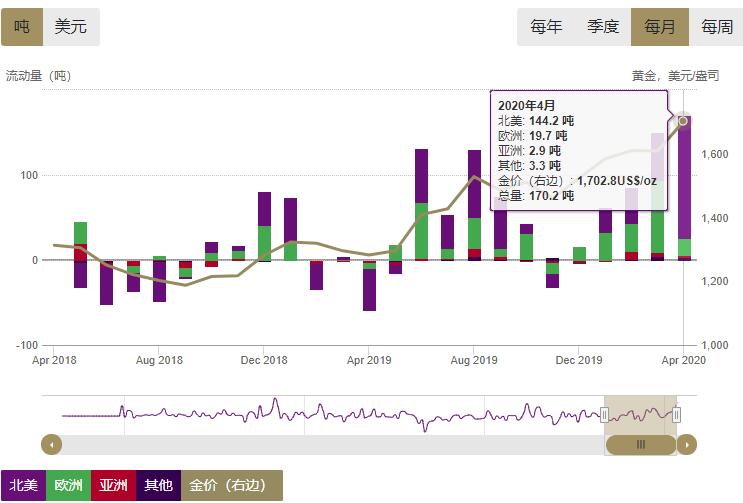The height and width of the screenshot is (503, 743).
Task: Click the 总量: 170.2 吨 tooltip line
Action: [x=536, y=196]
